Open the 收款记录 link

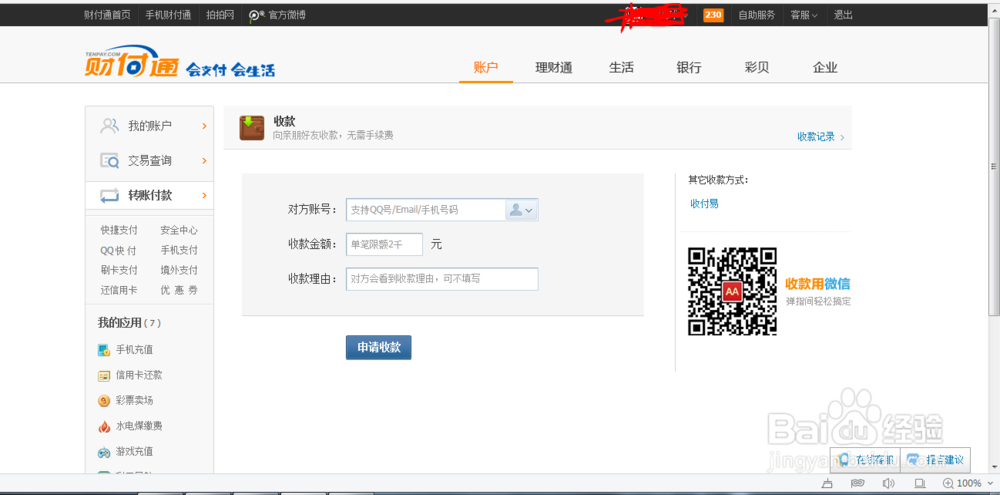point(820,137)
